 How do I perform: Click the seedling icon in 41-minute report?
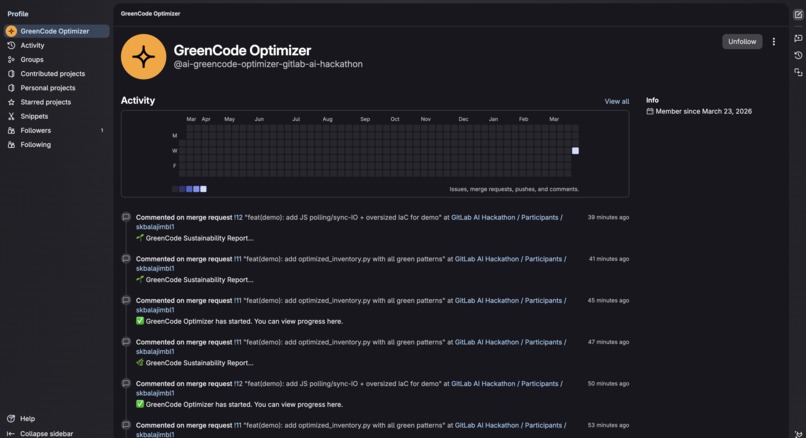(x=140, y=279)
